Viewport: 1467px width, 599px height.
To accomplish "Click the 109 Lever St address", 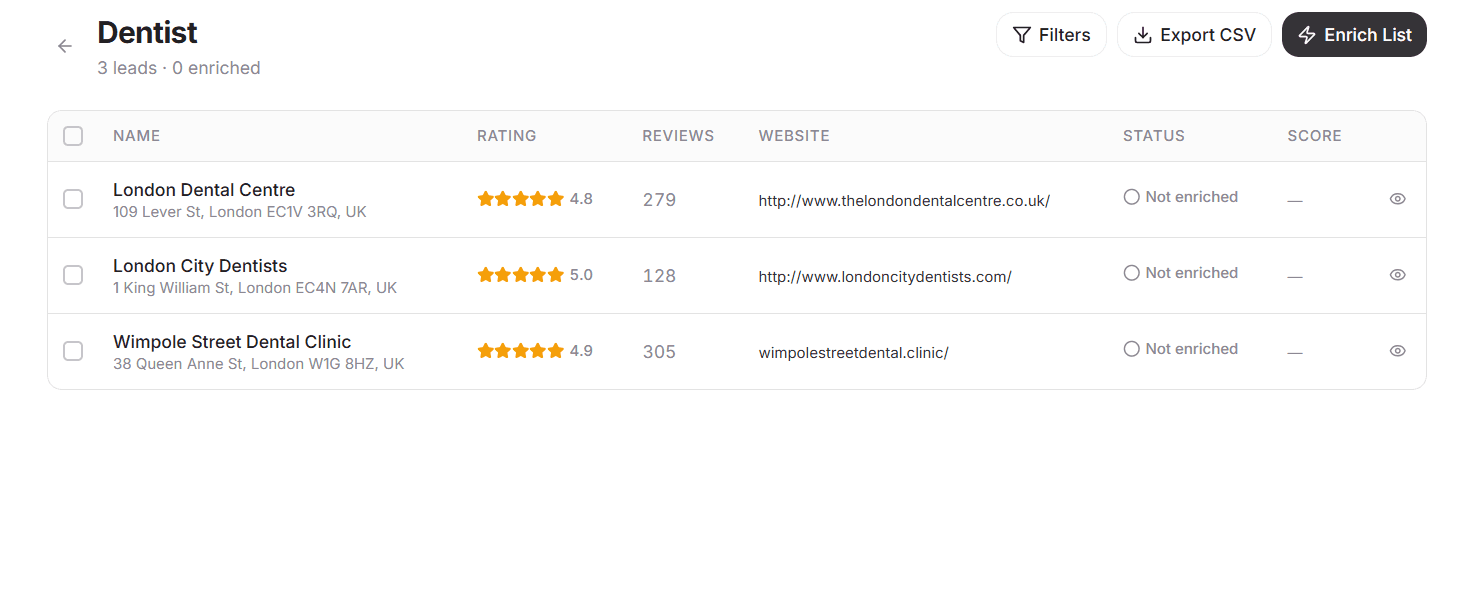I will [x=240, y=212].
